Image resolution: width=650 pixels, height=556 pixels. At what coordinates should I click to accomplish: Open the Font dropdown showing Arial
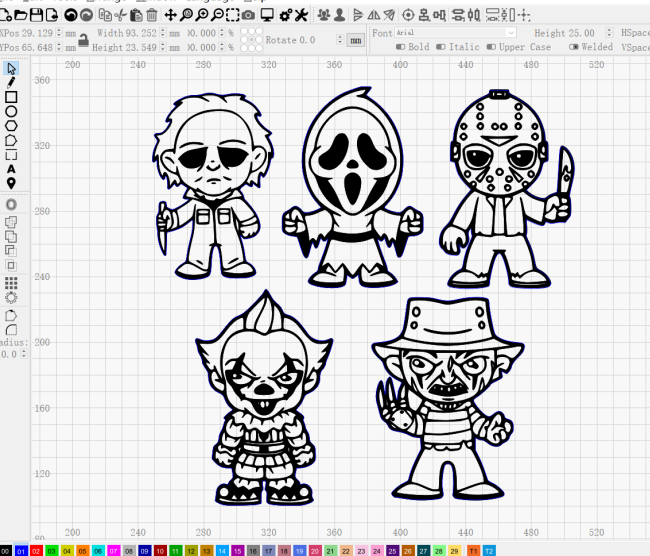click(x=455, y=32)
